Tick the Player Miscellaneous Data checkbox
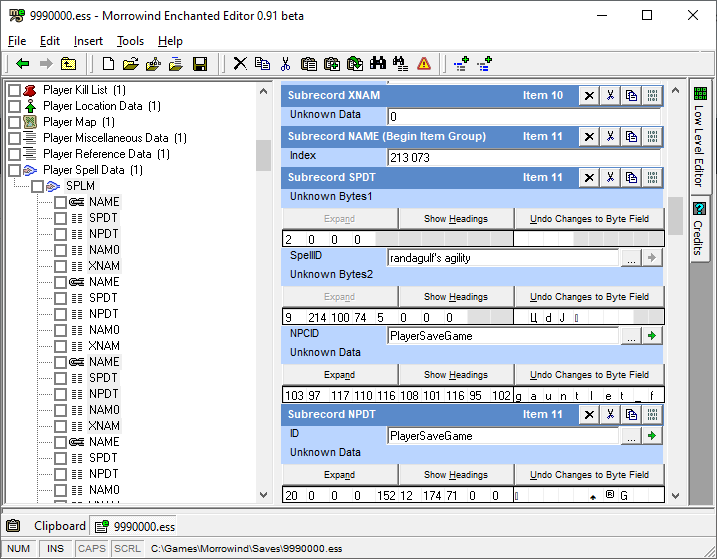Screen dimensions: 717x559 pos(15,138)
